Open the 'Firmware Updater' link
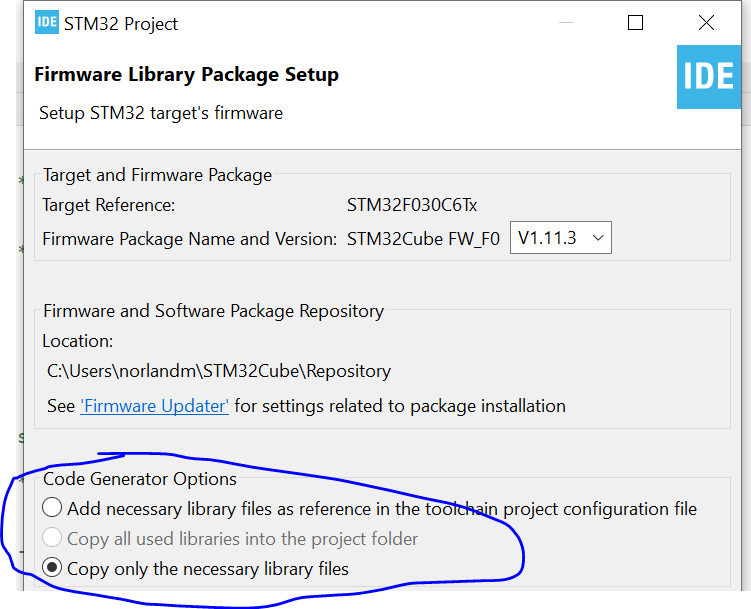 pos(155,406)
